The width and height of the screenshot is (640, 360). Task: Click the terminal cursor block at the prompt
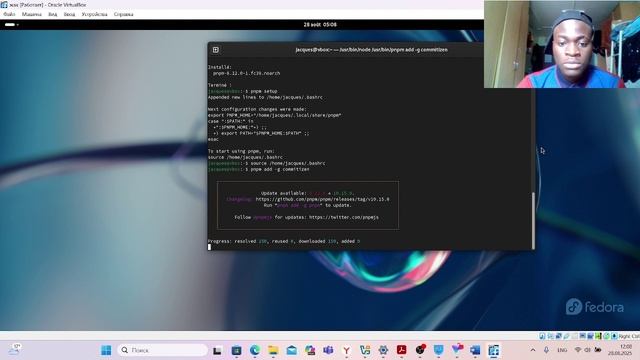click(x=209, y=247)
